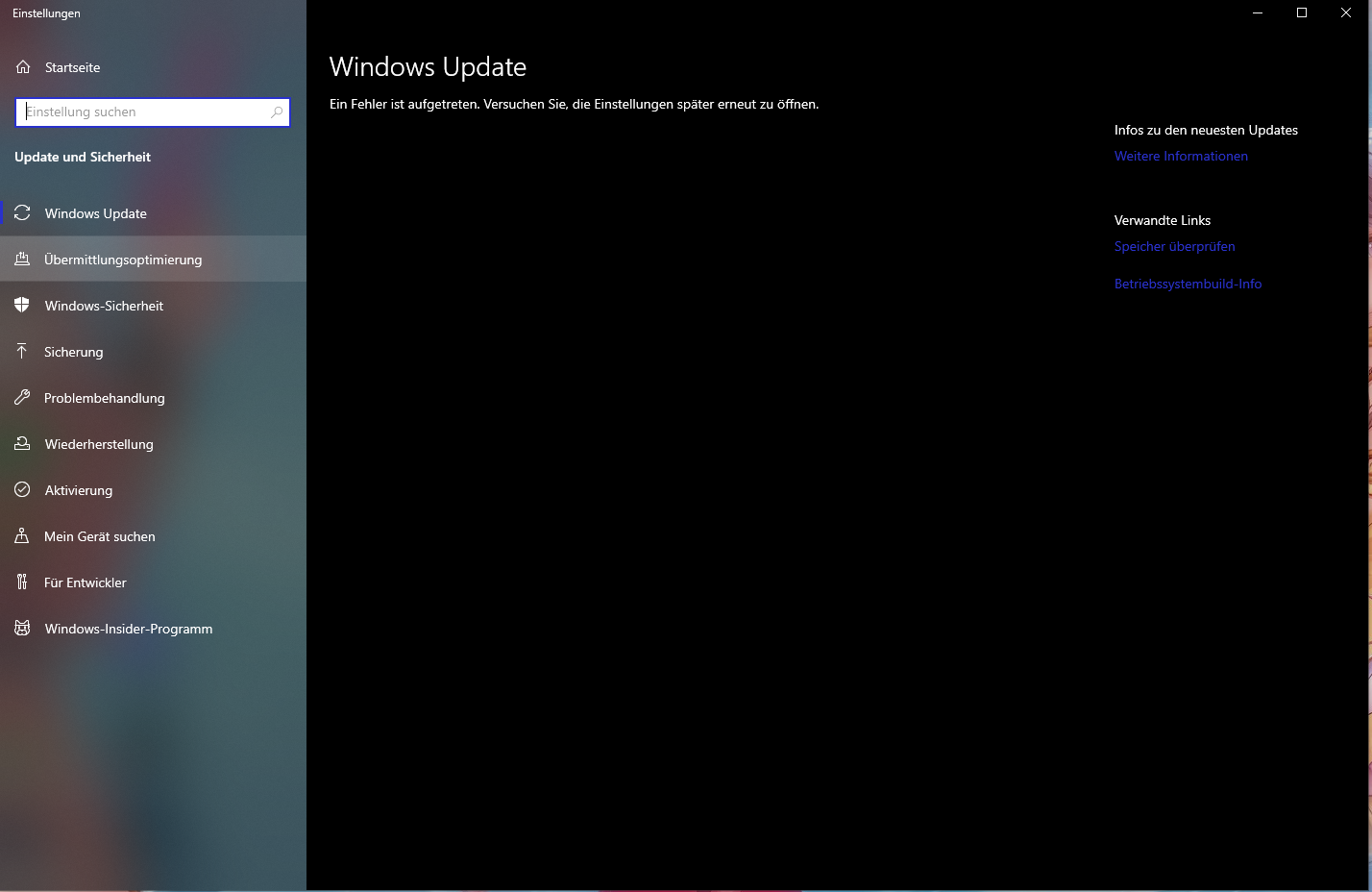
Task: Open the Betriebssystembuild-Info link
Action: (1188, 284)
